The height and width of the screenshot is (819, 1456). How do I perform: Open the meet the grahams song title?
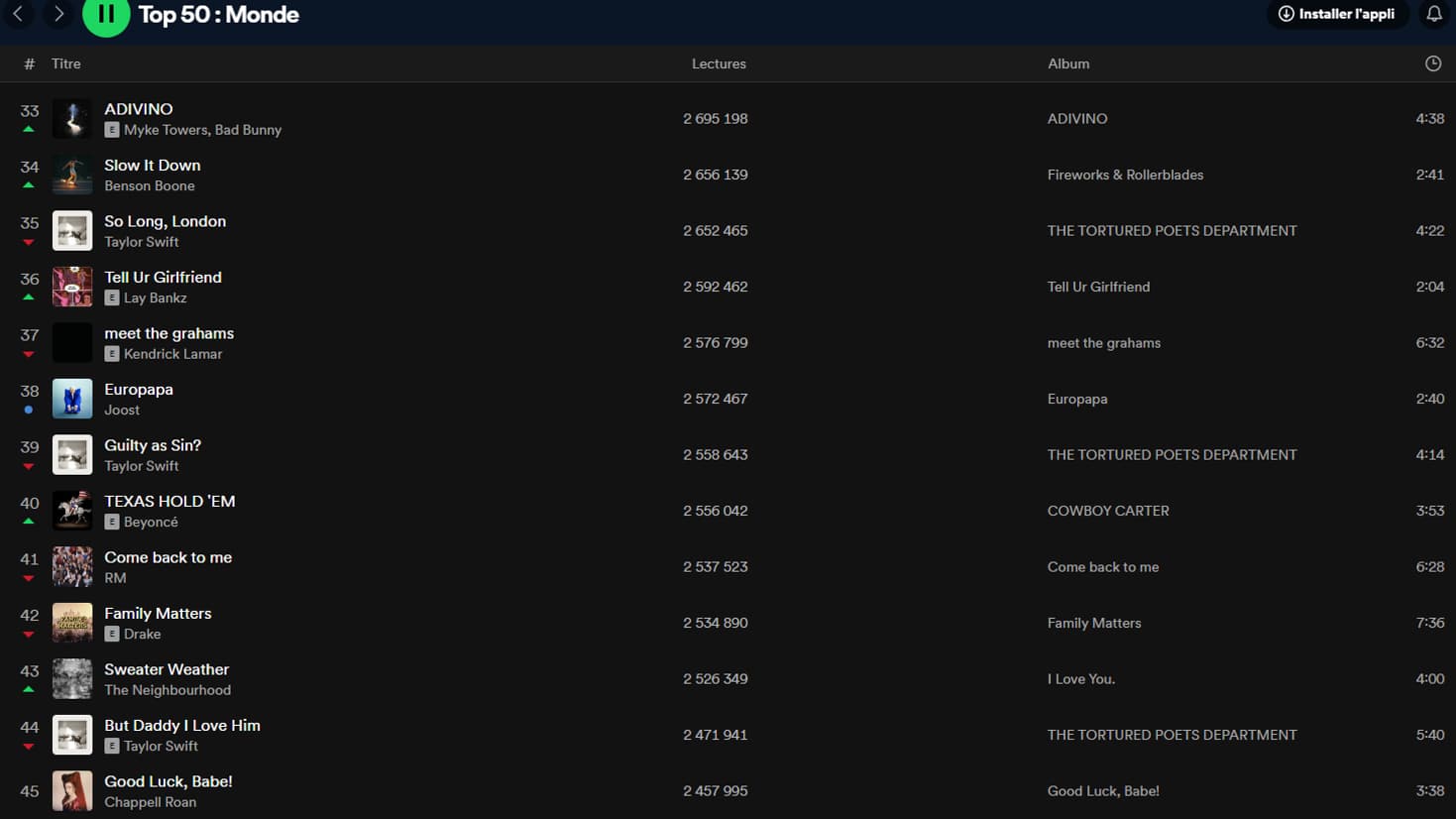pos(169,333)
